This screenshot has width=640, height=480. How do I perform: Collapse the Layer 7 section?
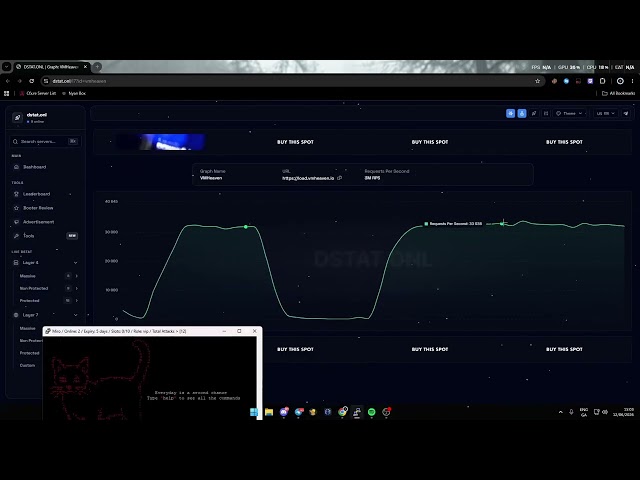click(76, 315)
